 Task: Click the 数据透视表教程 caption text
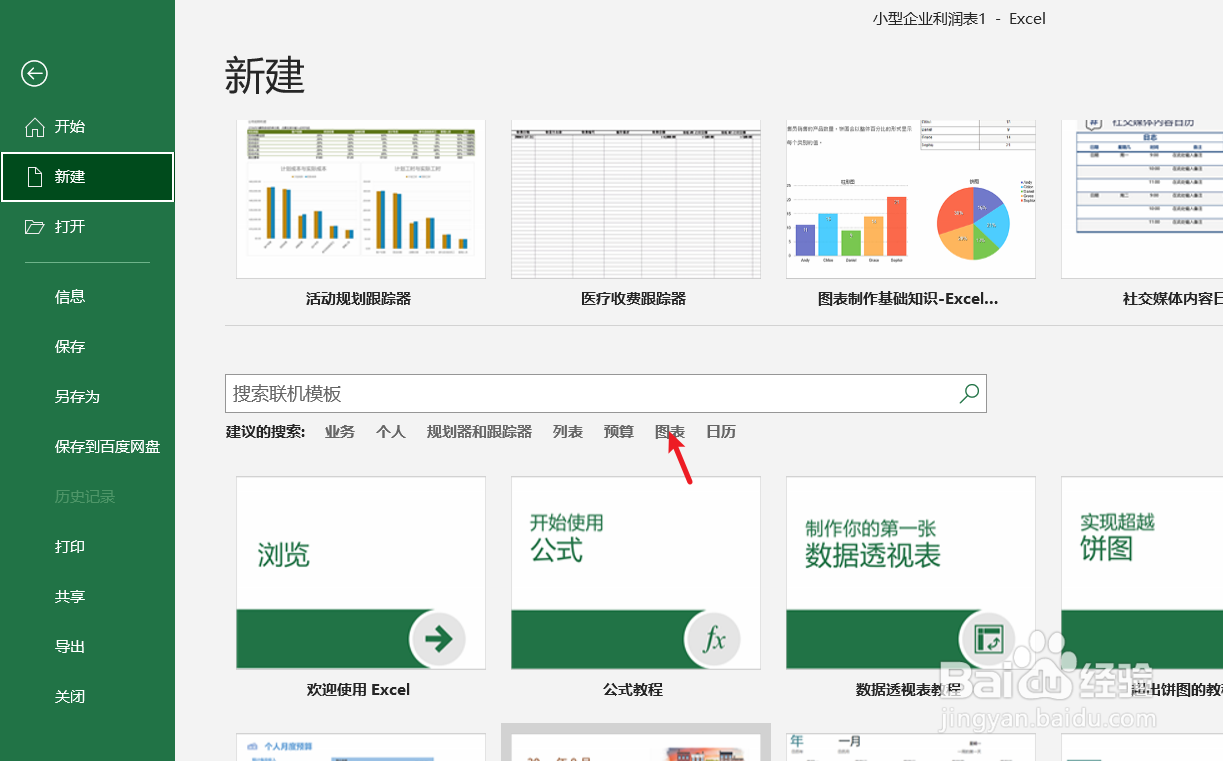(x=908, y=689)
